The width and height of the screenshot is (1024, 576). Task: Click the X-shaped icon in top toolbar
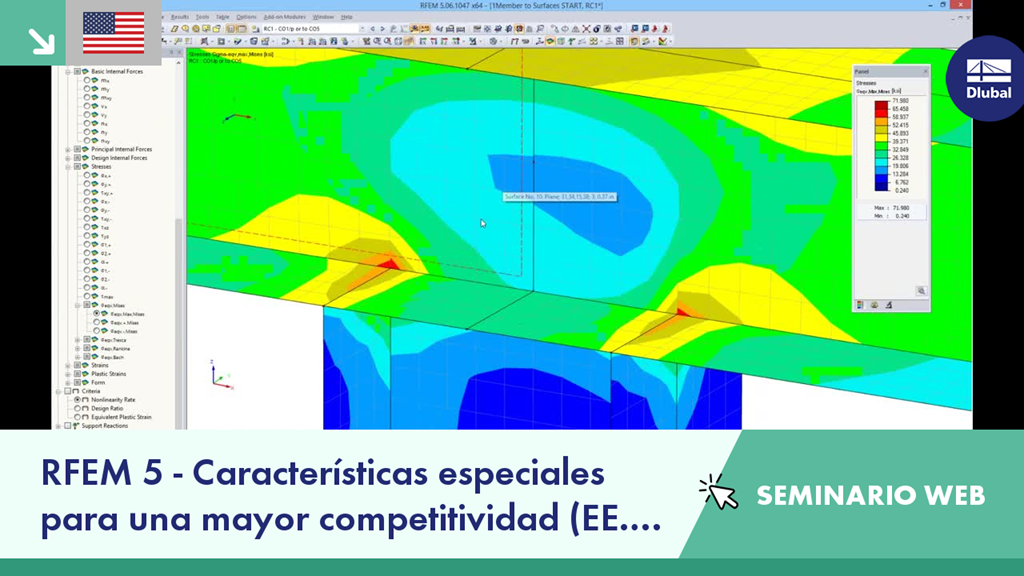pyautogui.click(x=586, y=29)
